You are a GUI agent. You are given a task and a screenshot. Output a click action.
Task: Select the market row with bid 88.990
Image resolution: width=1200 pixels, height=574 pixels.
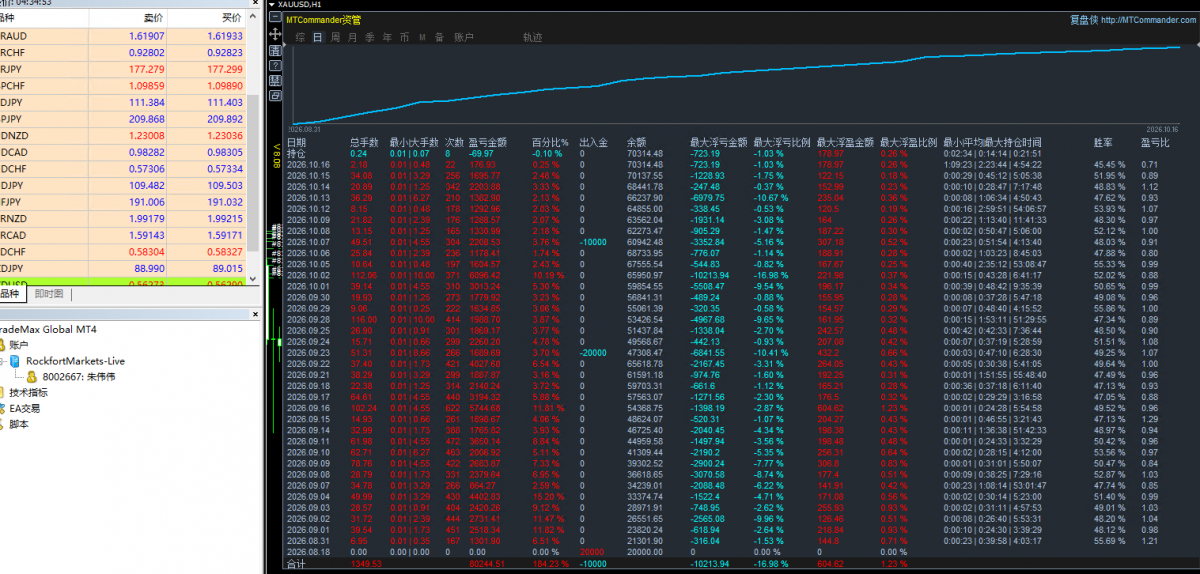[123, 268]
